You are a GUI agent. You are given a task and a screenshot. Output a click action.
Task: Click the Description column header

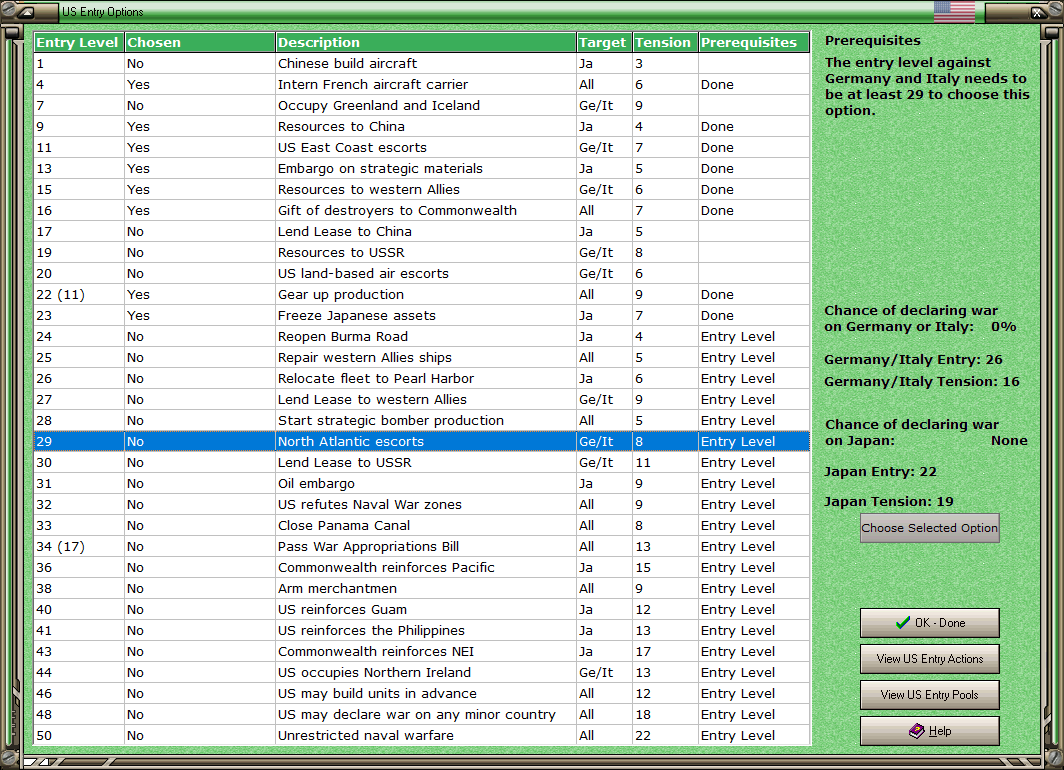tap(426, 42)
